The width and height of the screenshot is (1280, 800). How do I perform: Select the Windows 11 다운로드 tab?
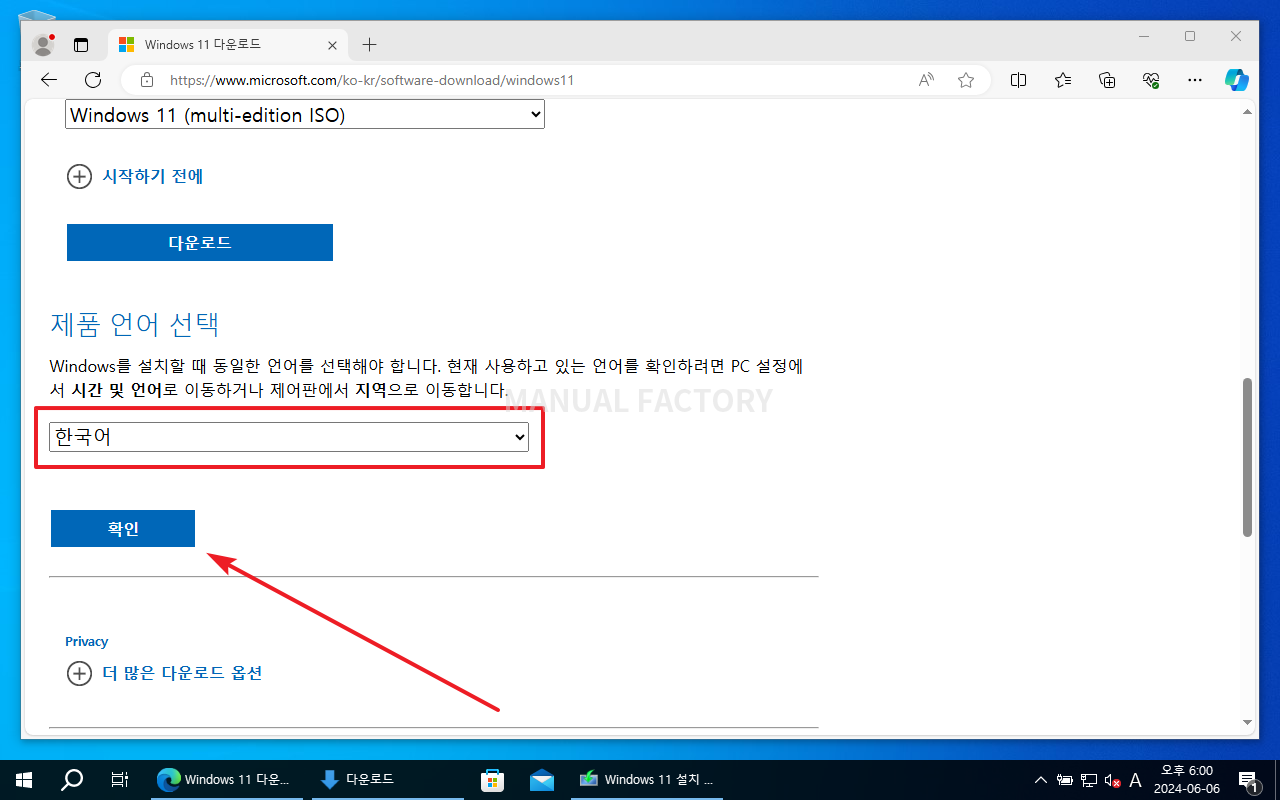(x=227, y=45)
